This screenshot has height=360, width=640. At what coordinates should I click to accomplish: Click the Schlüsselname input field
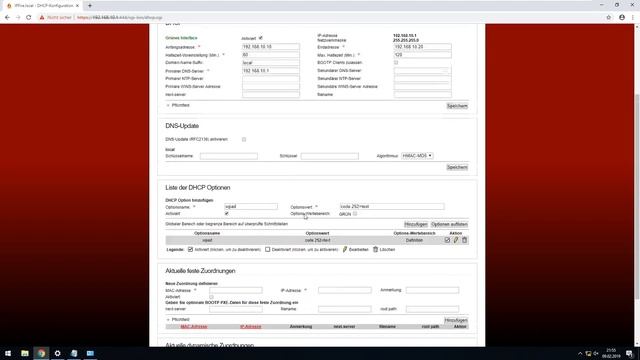click(229, 156)
